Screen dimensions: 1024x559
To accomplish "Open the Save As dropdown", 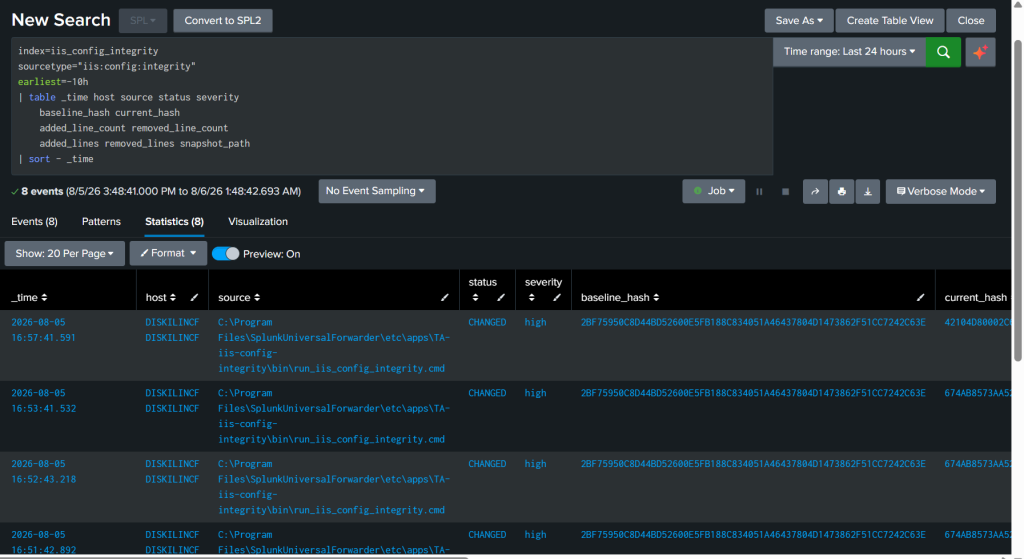I will [799, 21].
